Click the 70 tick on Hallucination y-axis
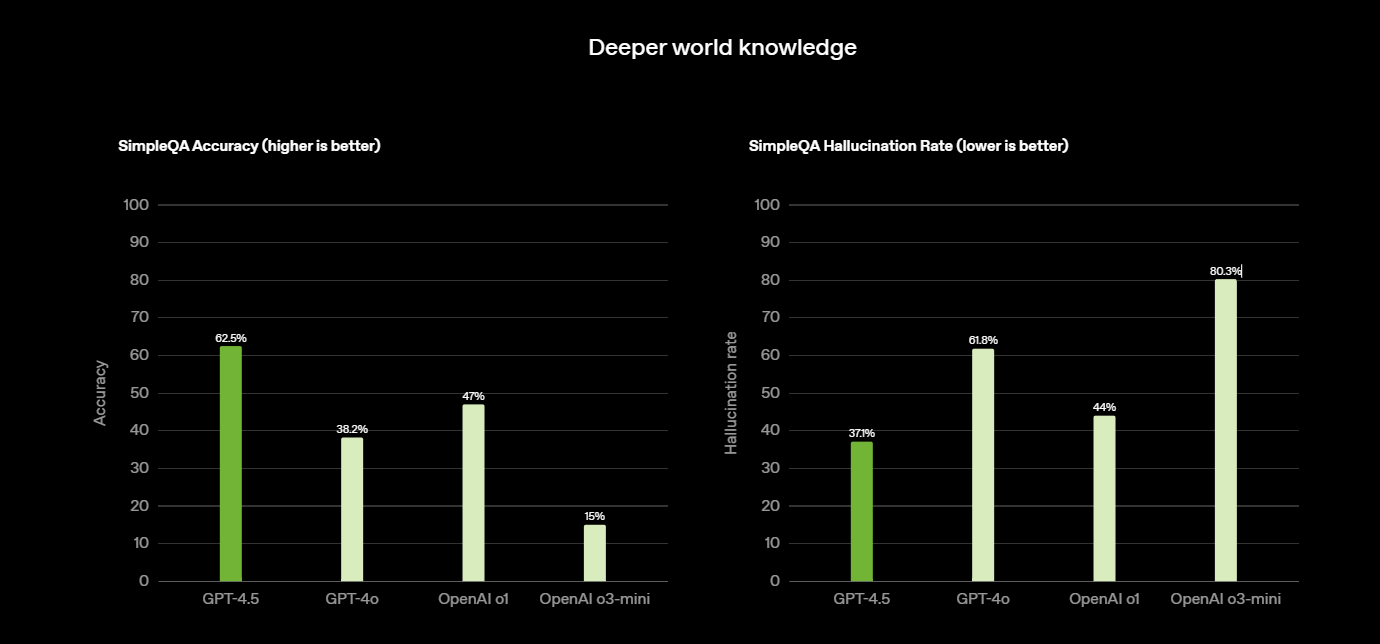Image resolution: width=1380 pixels, height=644 pixels. [770, 317]
